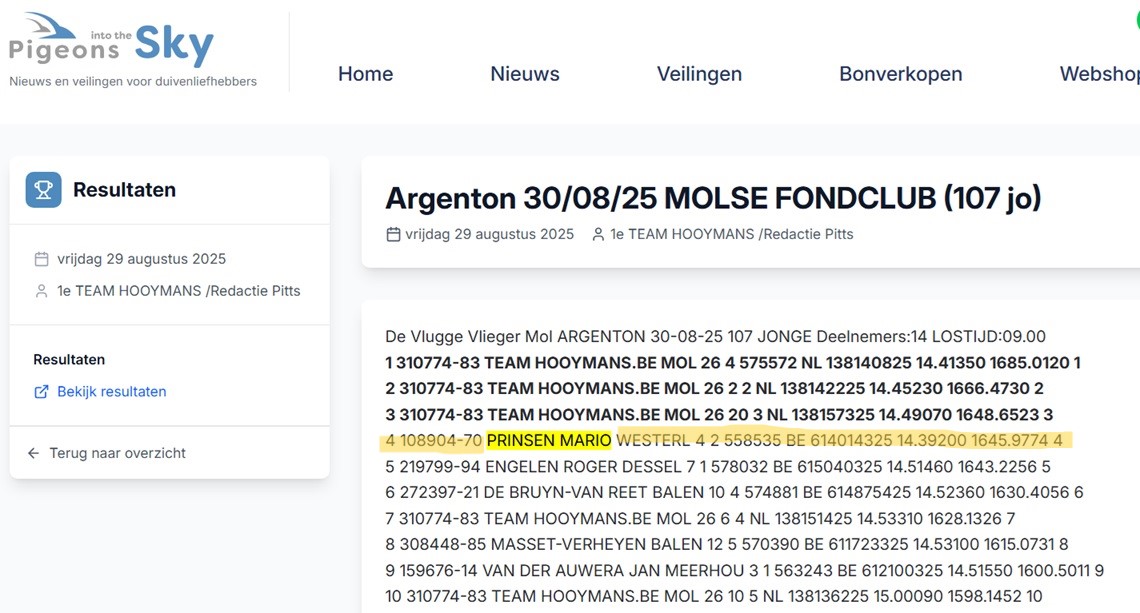Open the Webshop navigation item
Viewport: 1140px width, 613px height.
[x=1099, y=74]
